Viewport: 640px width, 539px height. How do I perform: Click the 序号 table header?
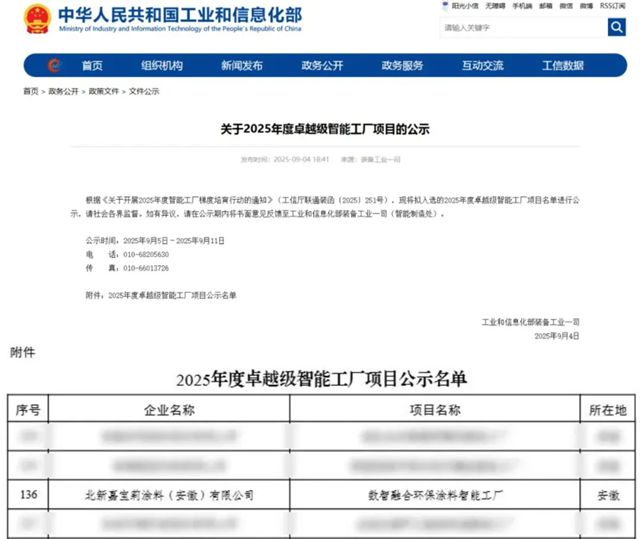[28, 410]
